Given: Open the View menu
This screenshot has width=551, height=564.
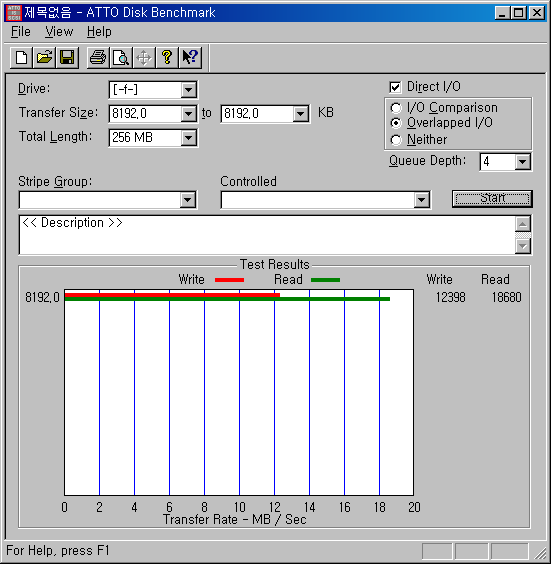Looking at the screenshot, I should click(59, 32).
